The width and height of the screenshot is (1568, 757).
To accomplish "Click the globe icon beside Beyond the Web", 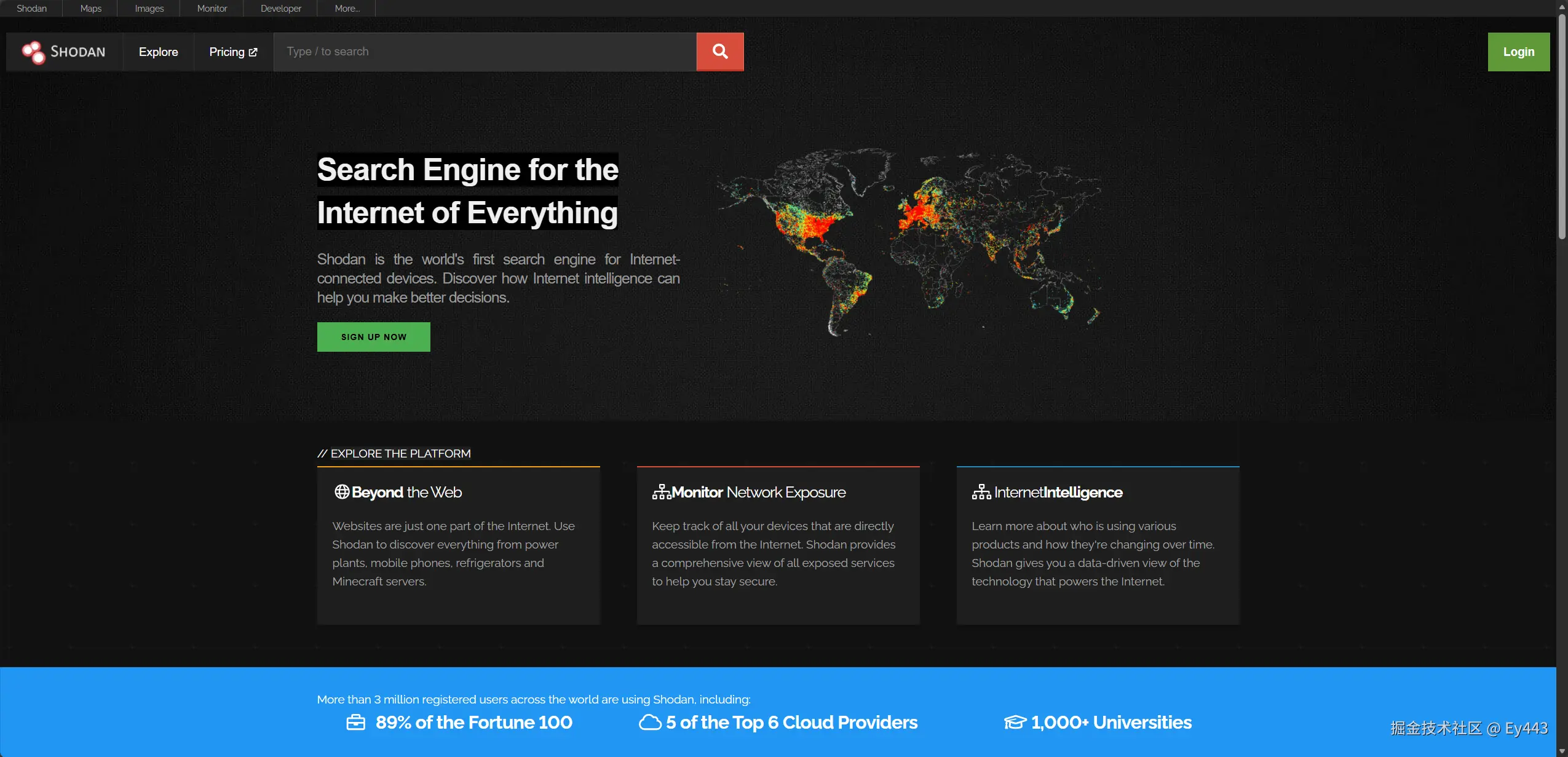I will click(x=342, y=492).
